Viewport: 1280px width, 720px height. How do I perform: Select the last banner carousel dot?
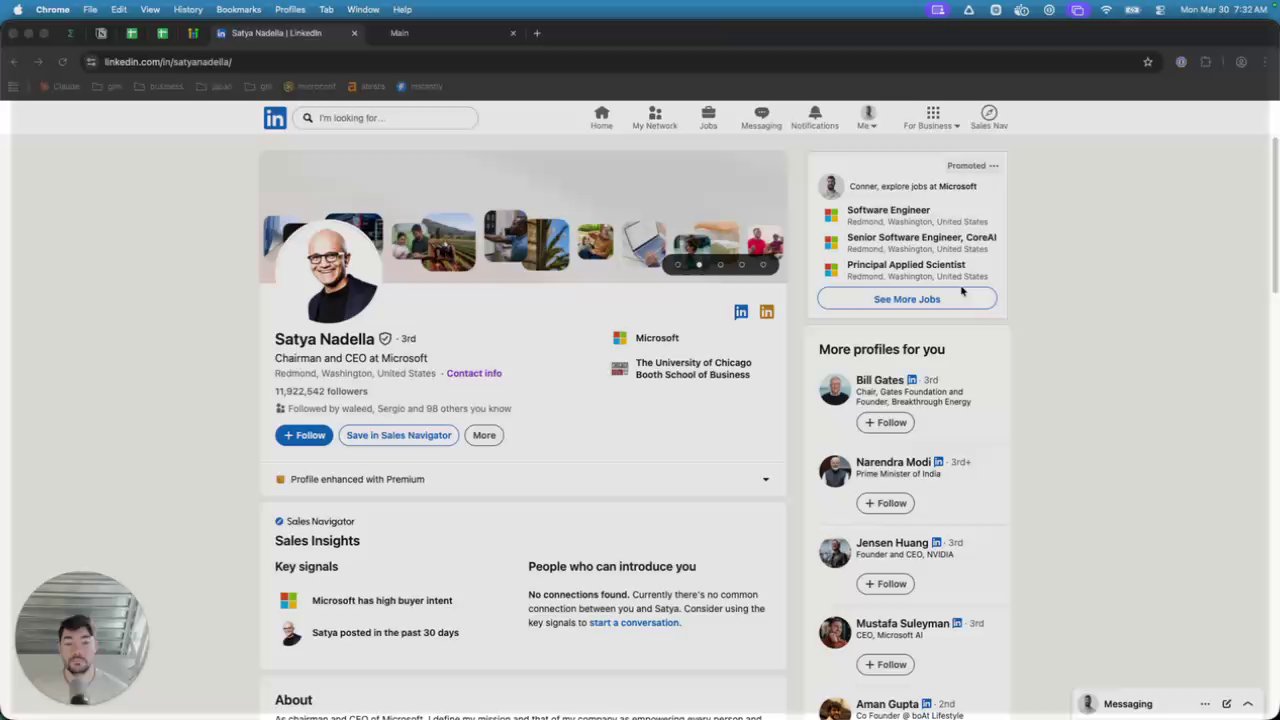click(763, 265)
